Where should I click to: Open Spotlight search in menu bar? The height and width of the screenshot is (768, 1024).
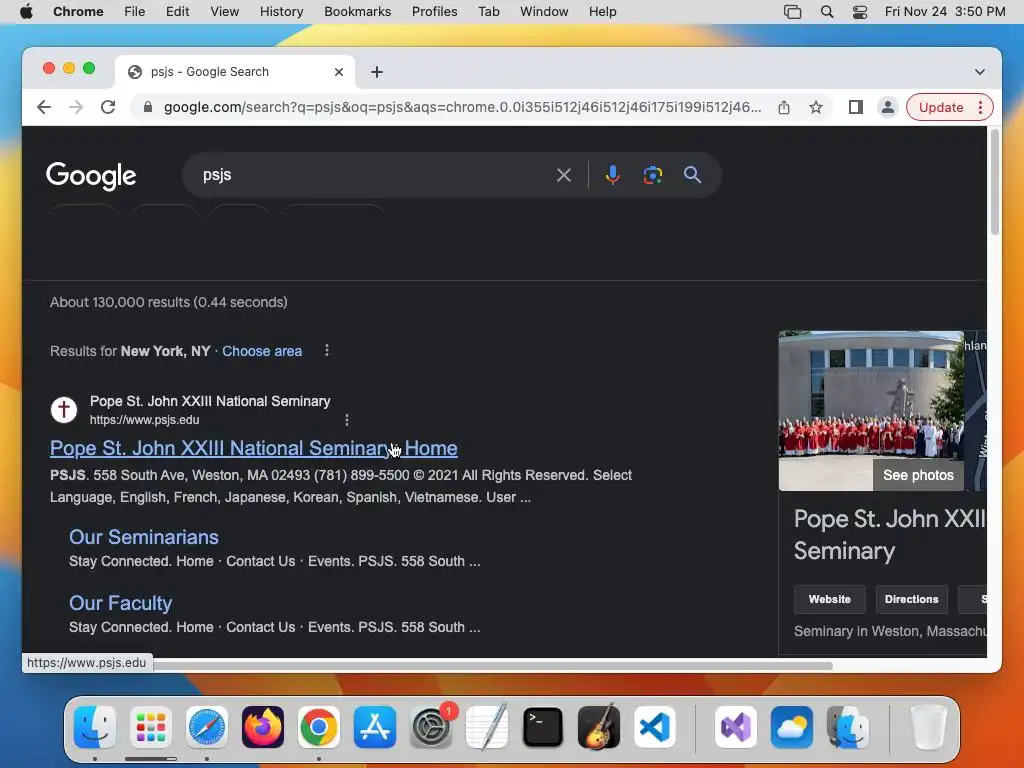827,12
